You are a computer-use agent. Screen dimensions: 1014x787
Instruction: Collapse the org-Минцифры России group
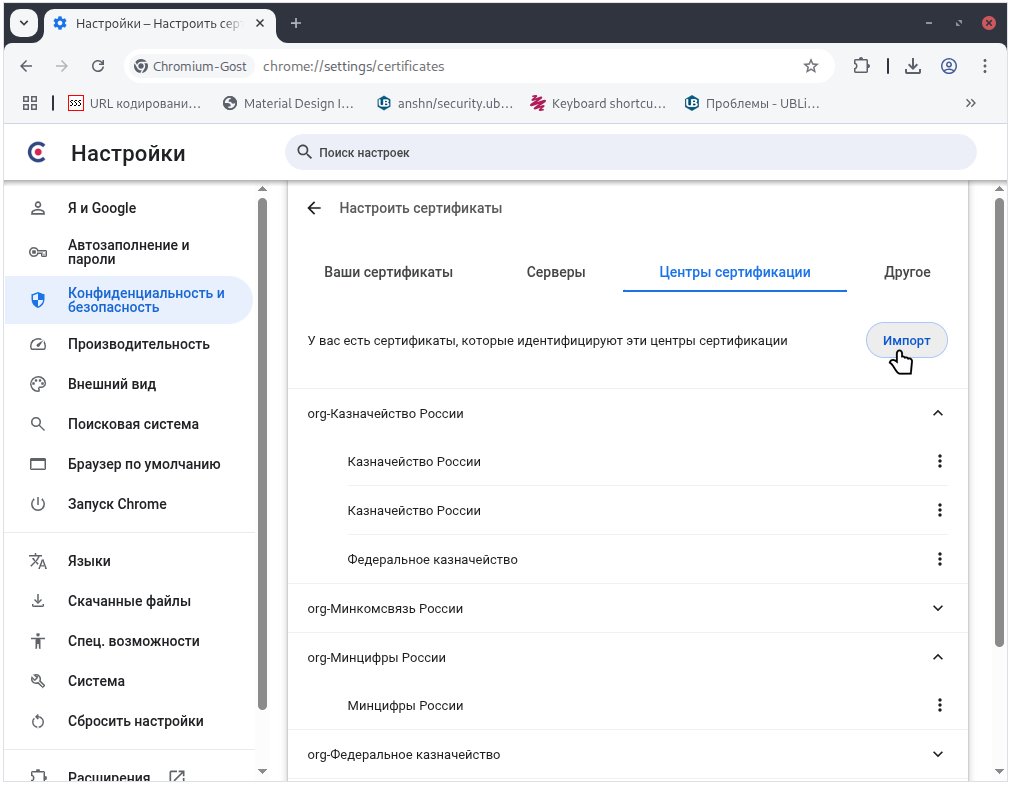pyautogui.click(x=937, y=657)
